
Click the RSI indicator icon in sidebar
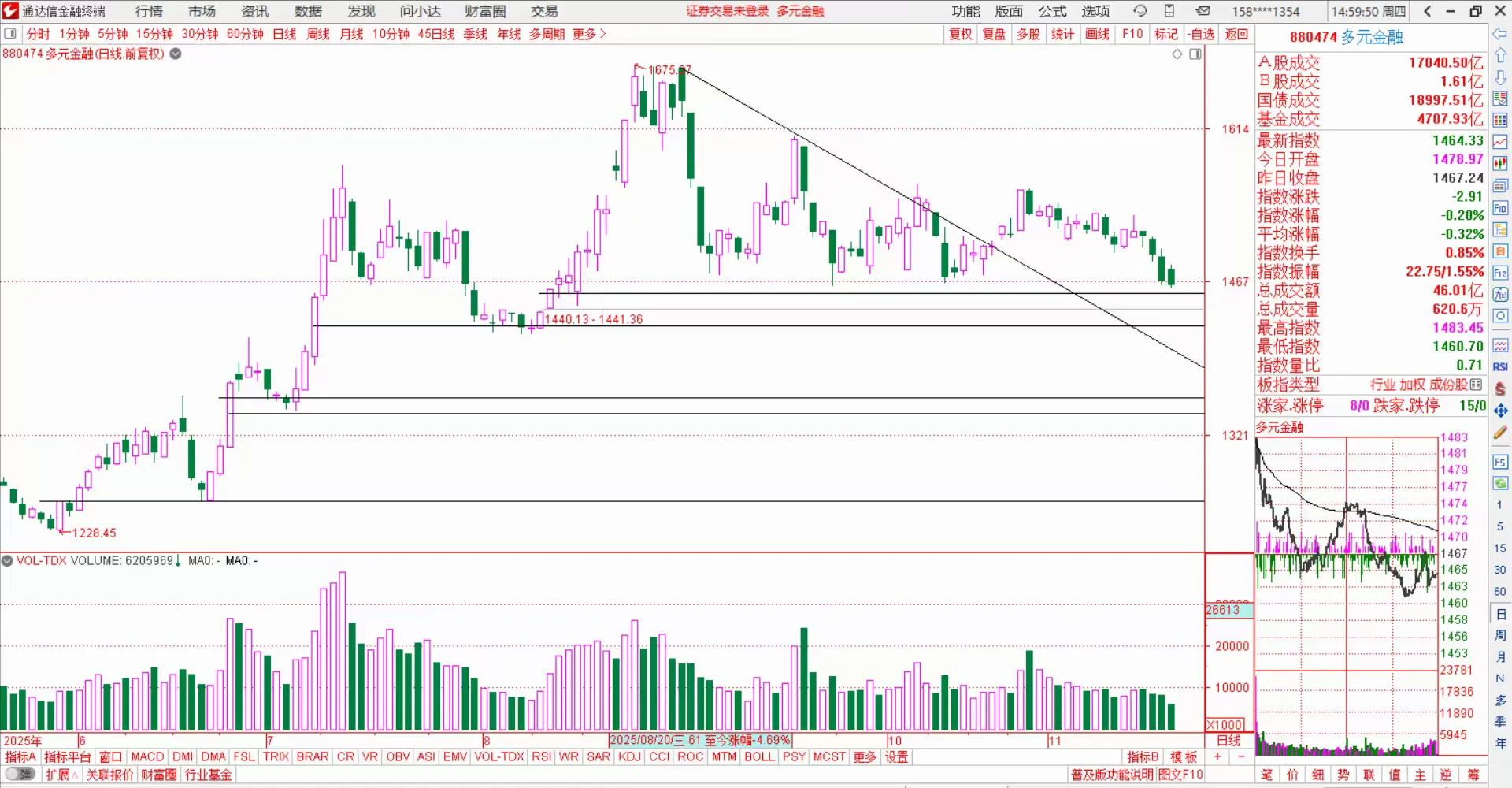pos(1500,367)
